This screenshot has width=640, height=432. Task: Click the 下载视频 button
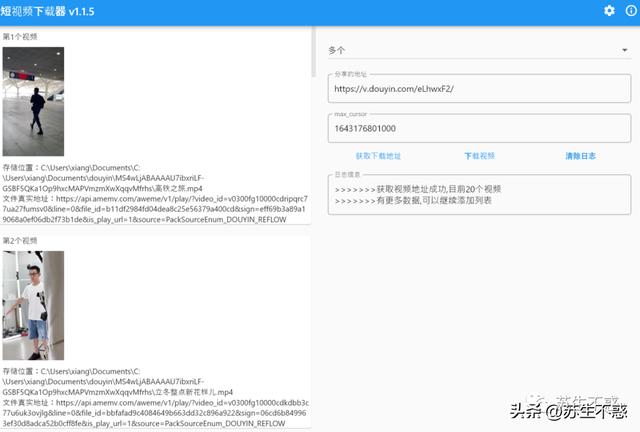[x=480, y=156]
